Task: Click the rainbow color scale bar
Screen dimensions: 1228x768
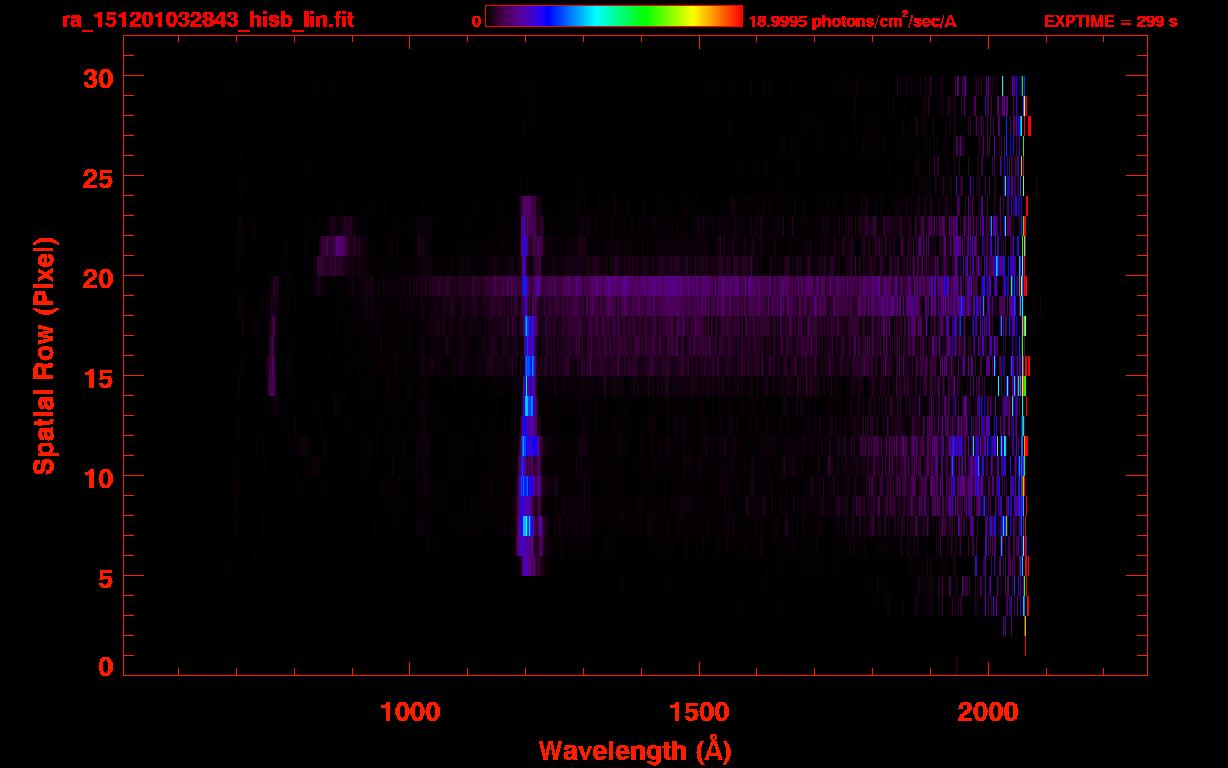Action: coord(614,16)
